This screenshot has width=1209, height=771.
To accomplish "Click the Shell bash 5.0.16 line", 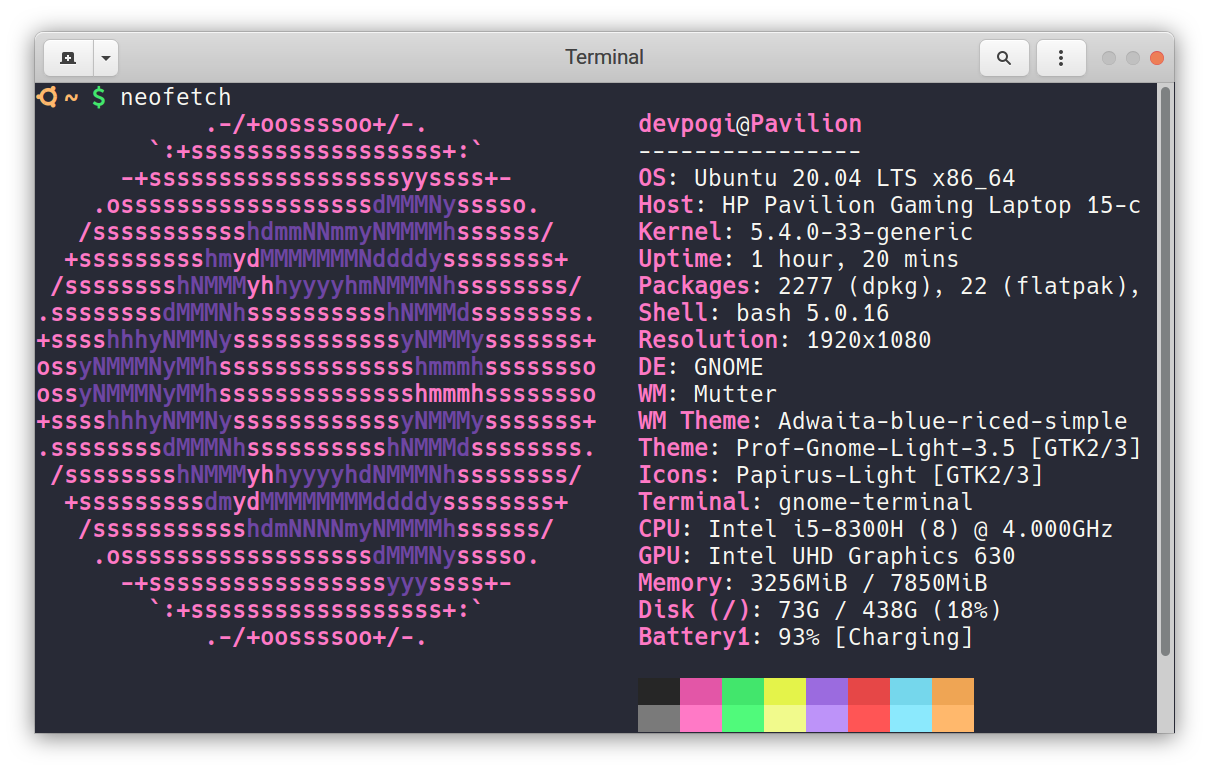I will (x=764, y=313).
